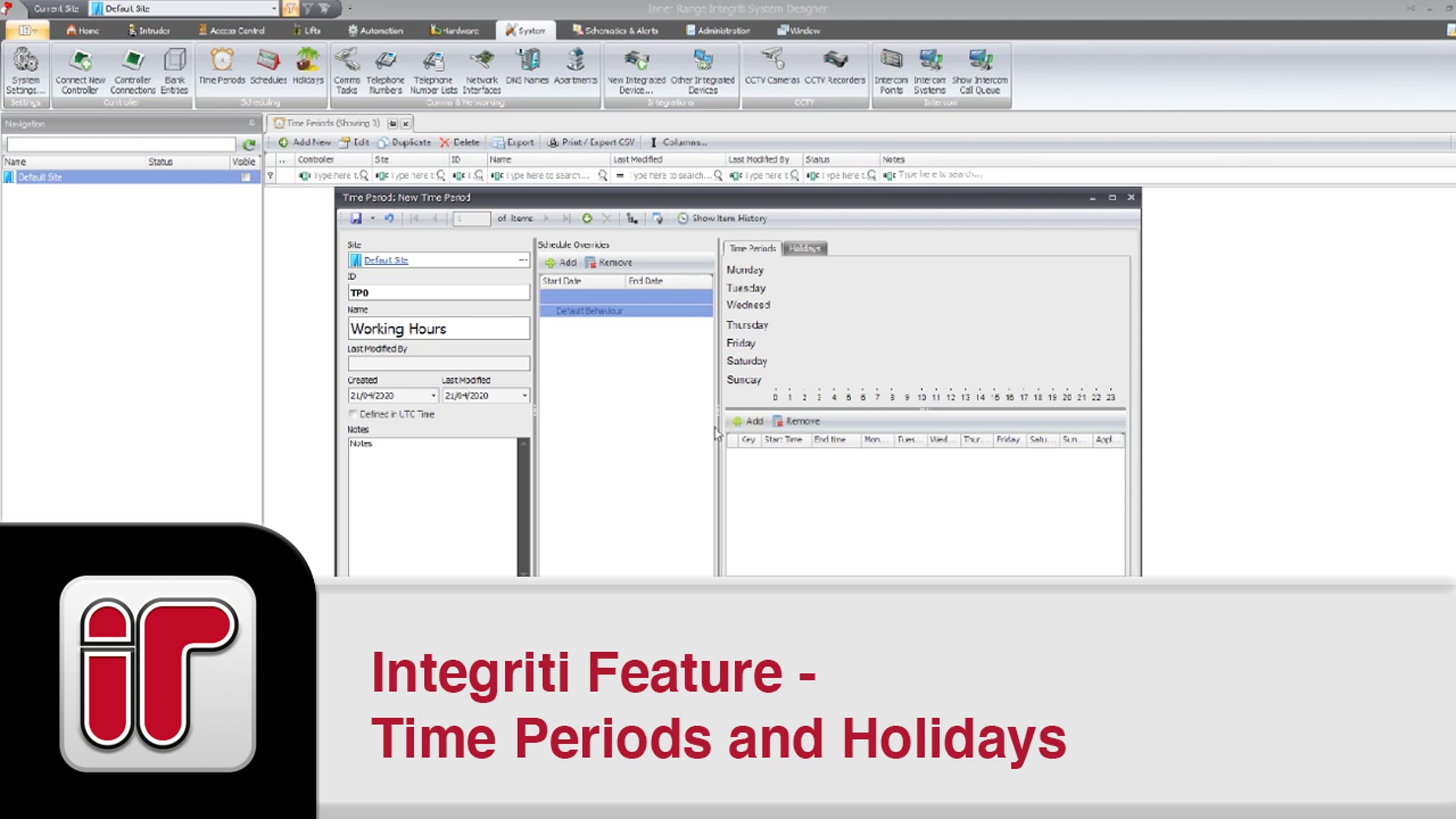
Task: Click Export in list toolbar
Action: coord(513,142)
